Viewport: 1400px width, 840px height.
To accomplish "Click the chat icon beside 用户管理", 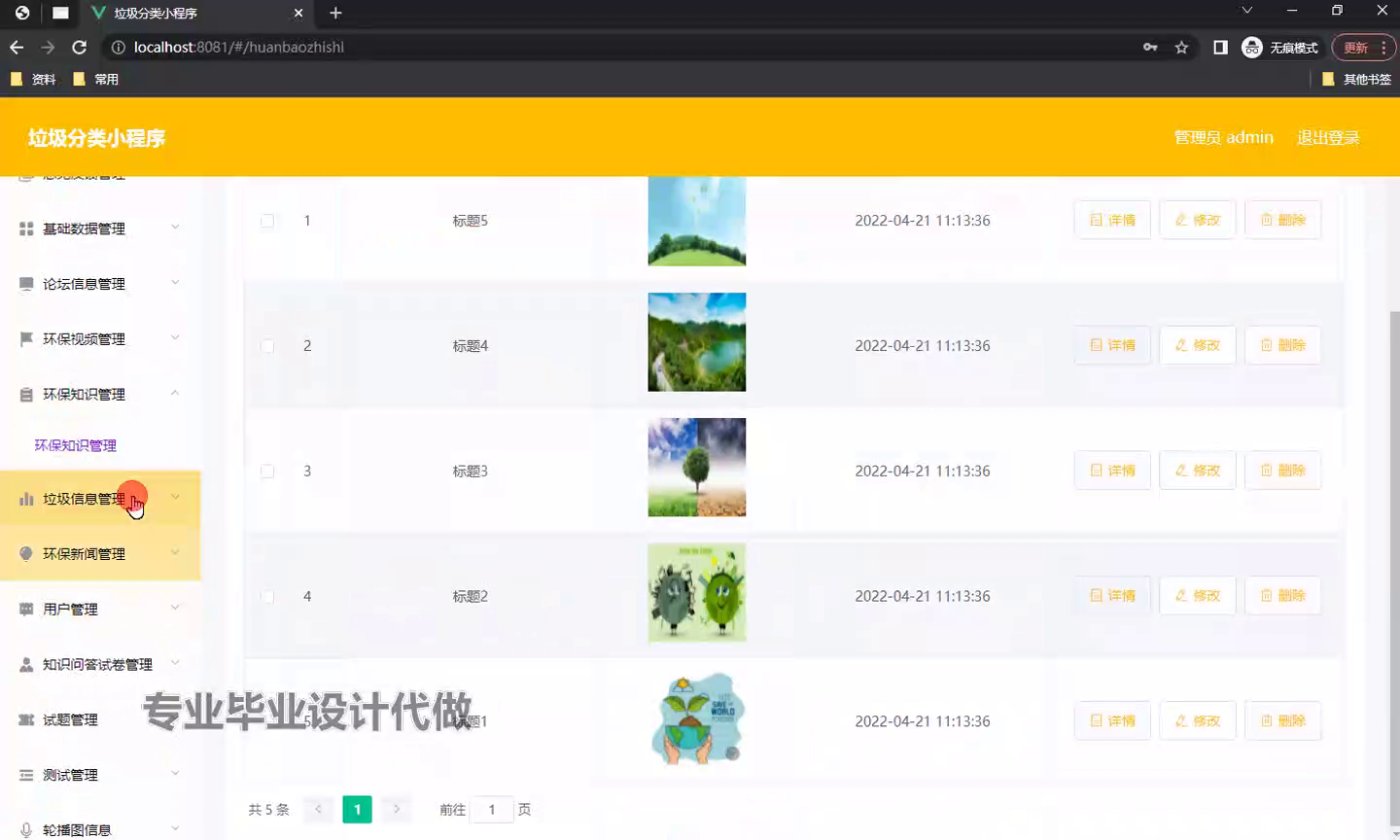I will point(26,610).
